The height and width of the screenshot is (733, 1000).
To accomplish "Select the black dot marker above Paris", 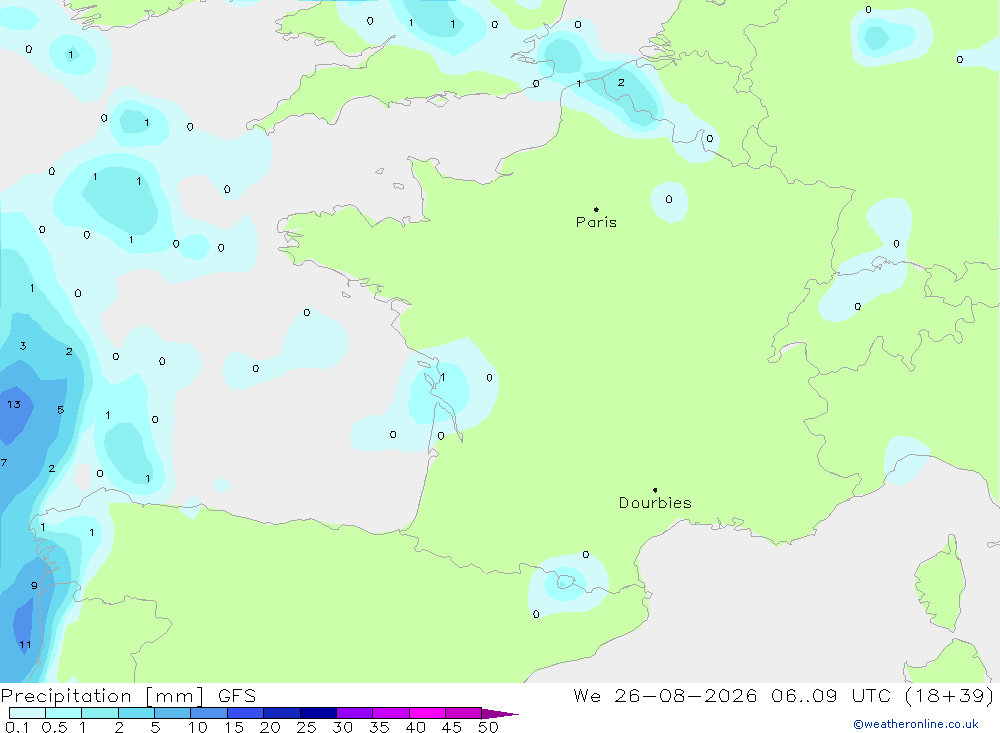I will pos(596,209).
